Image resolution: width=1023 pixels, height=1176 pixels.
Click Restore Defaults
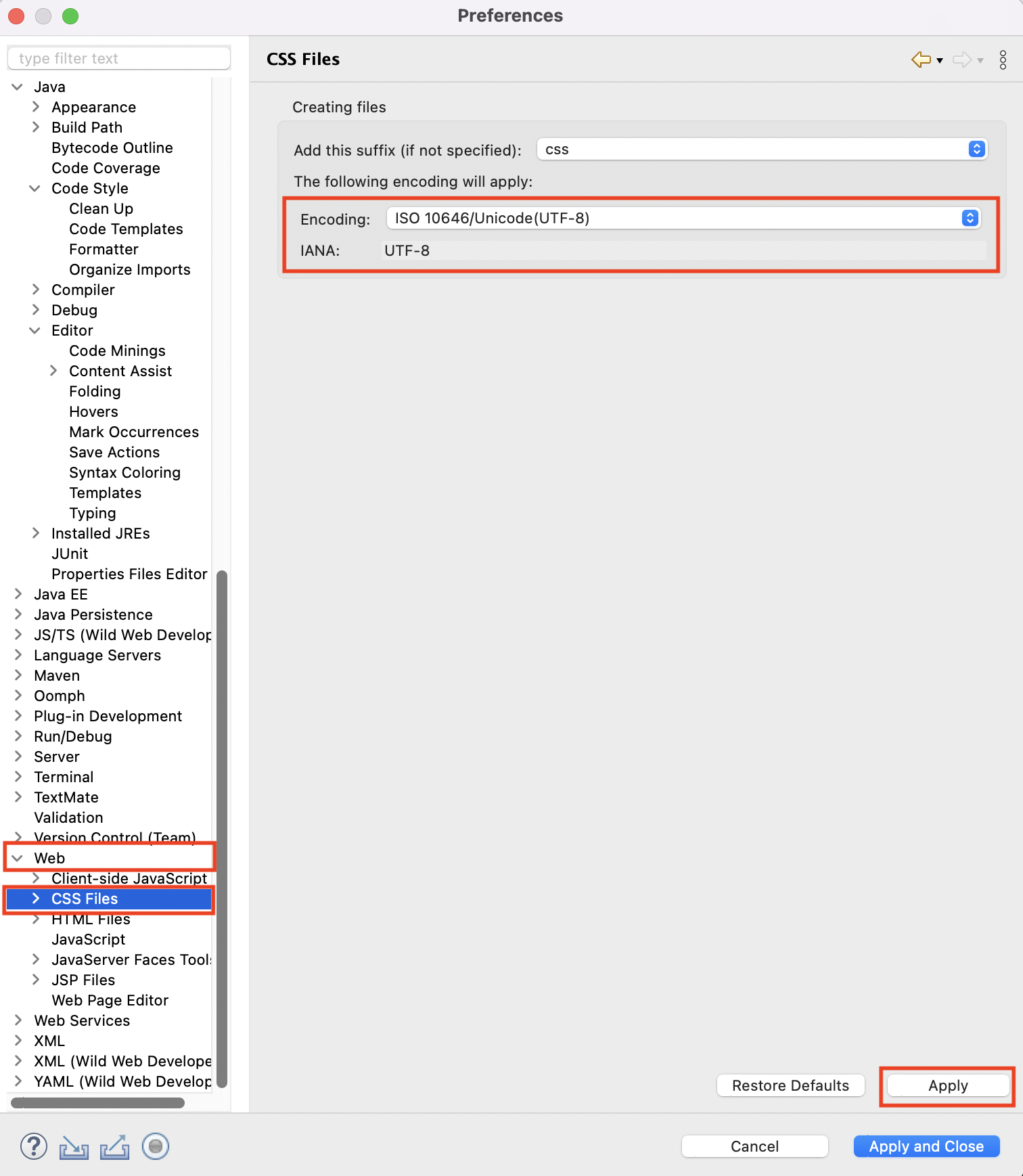pos(790,1085)
